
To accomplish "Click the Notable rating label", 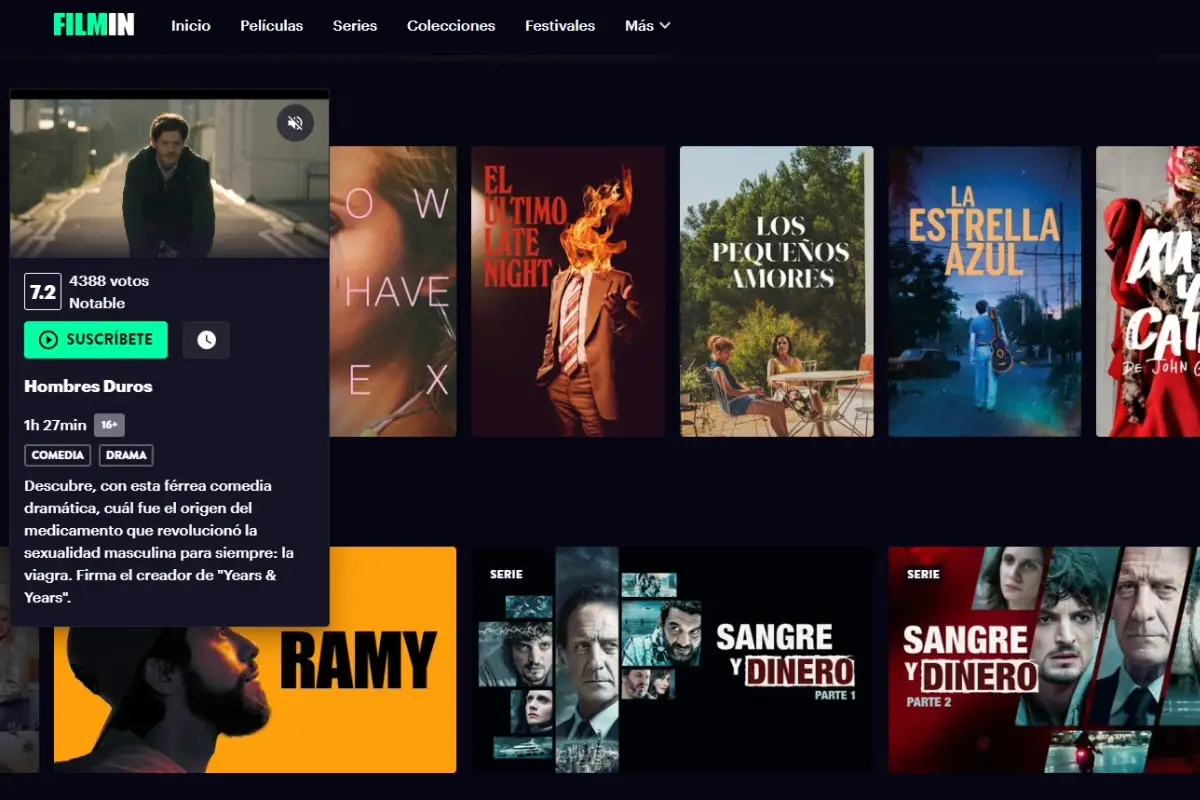I will [x=97, y=303].
